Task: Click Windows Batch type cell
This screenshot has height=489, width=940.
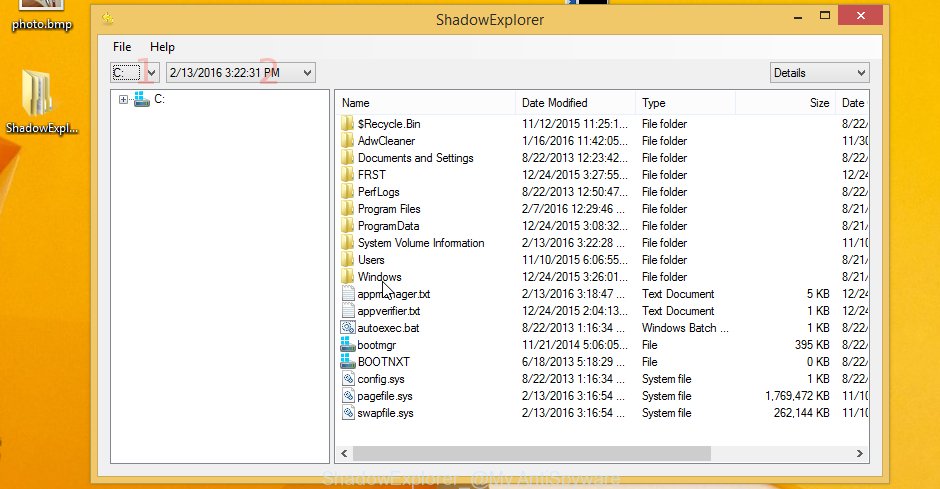Action: [x=685, y=328]
